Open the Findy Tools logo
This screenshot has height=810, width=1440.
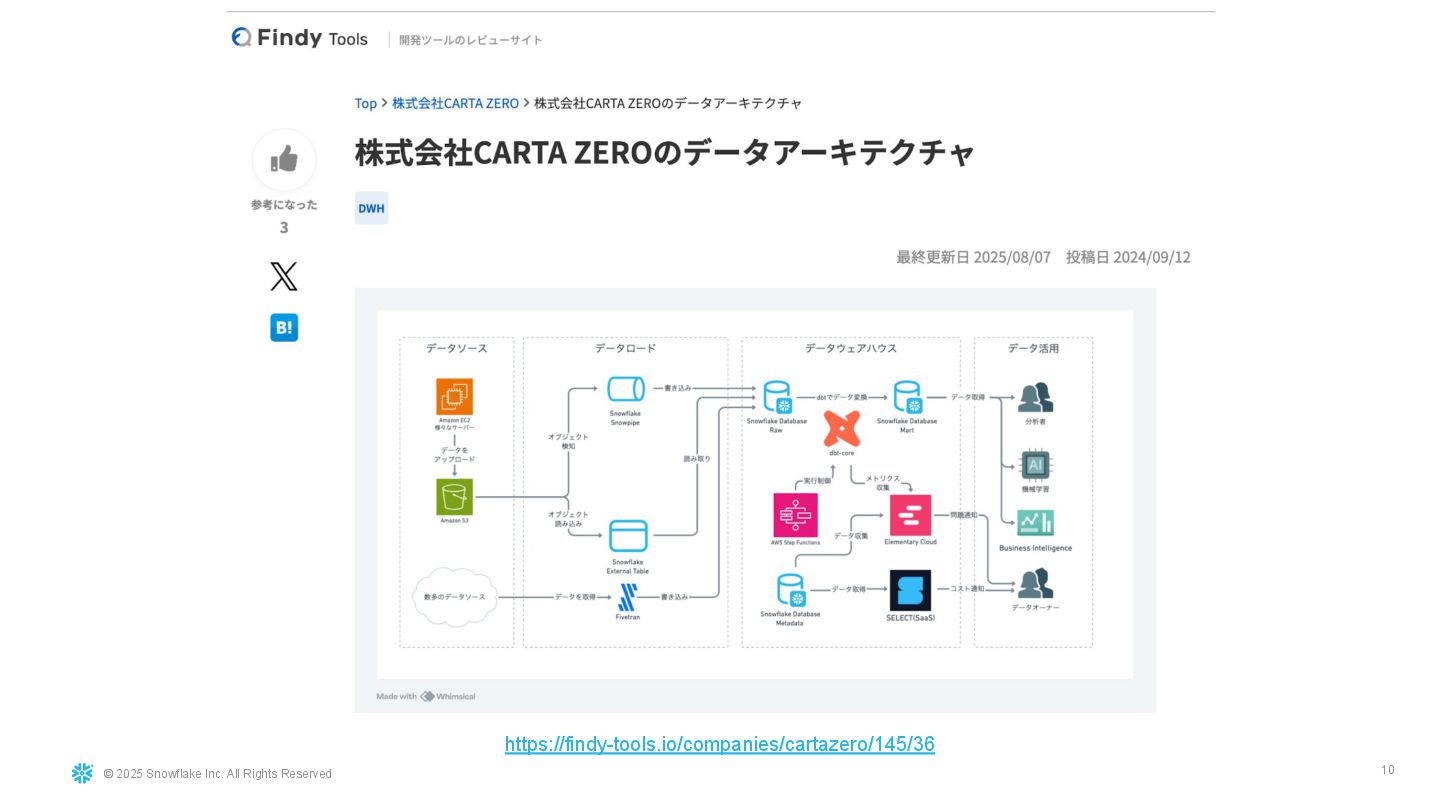pos(300,38)
